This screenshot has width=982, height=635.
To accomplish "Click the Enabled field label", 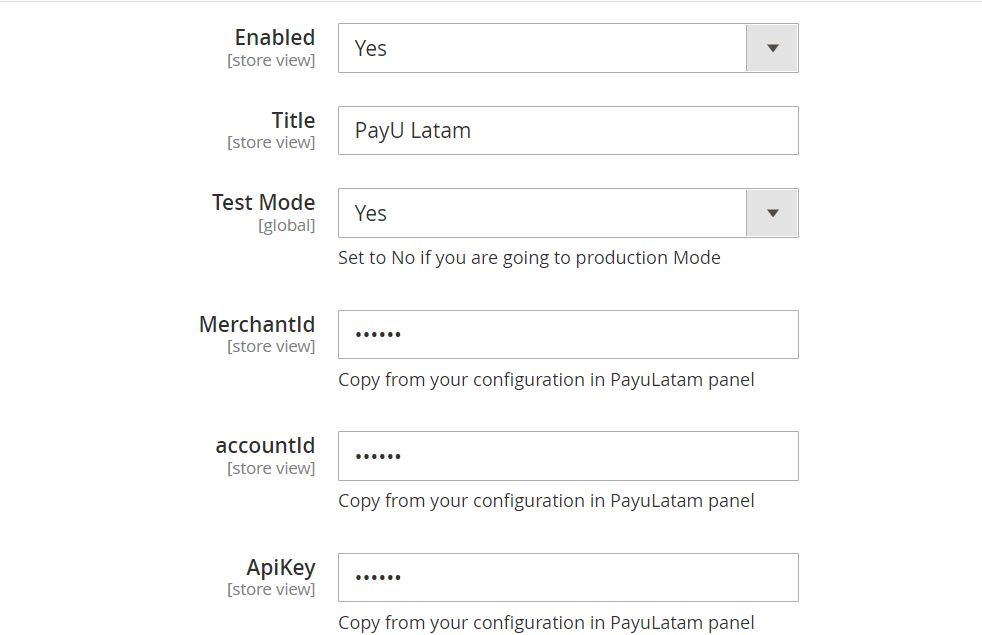I will (274, 38).
